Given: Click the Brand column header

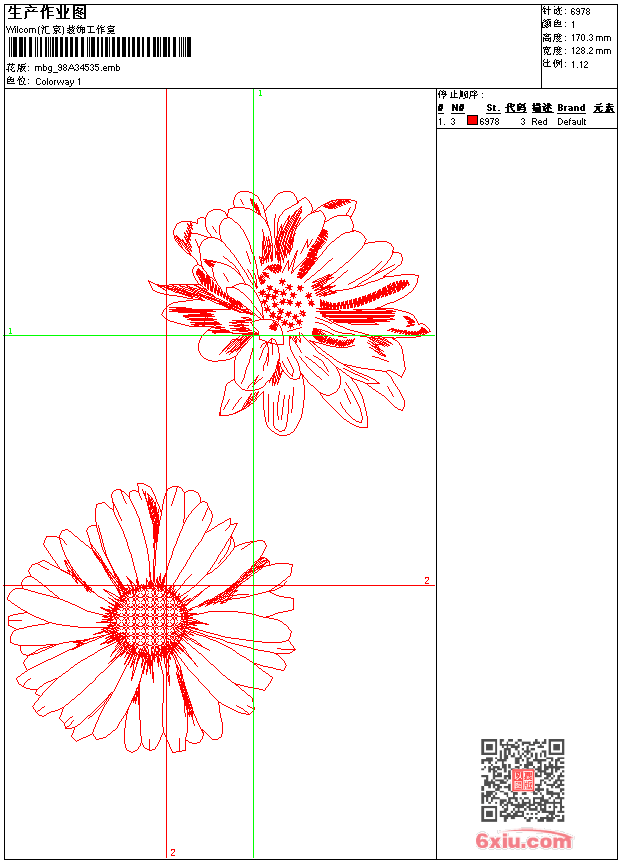Looking at the screenshot, I should (x=571, y=108).
